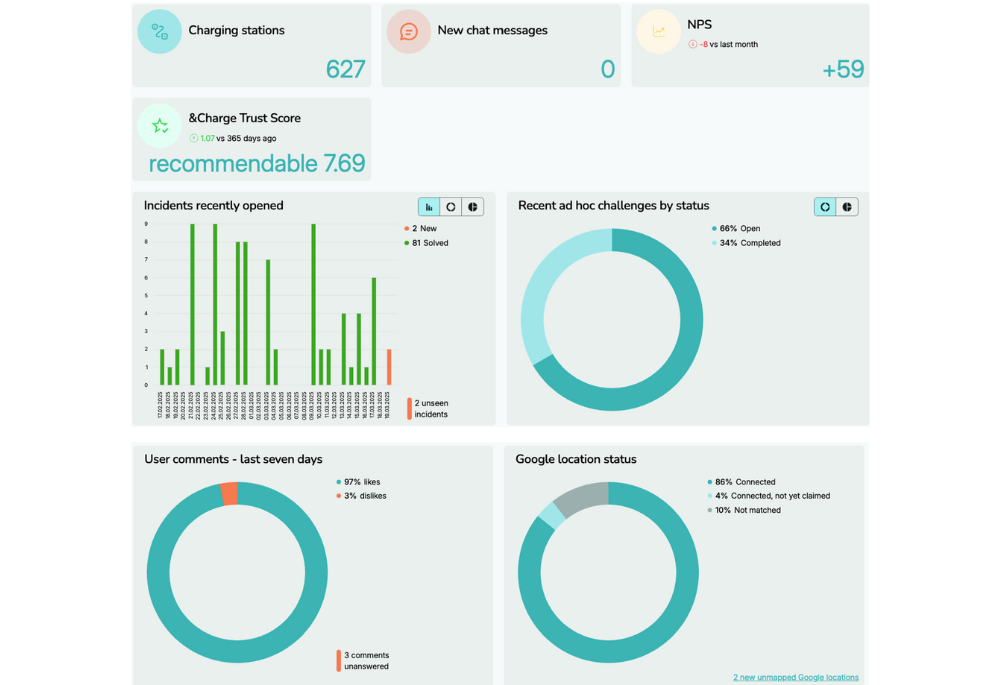Click the NPS value +59
This screenshot has height=685, width=1000.
843,69
